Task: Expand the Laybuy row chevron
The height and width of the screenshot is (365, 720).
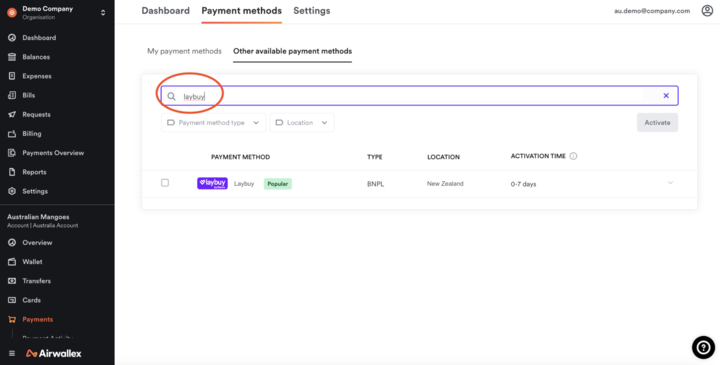Action: click(670, 183)
